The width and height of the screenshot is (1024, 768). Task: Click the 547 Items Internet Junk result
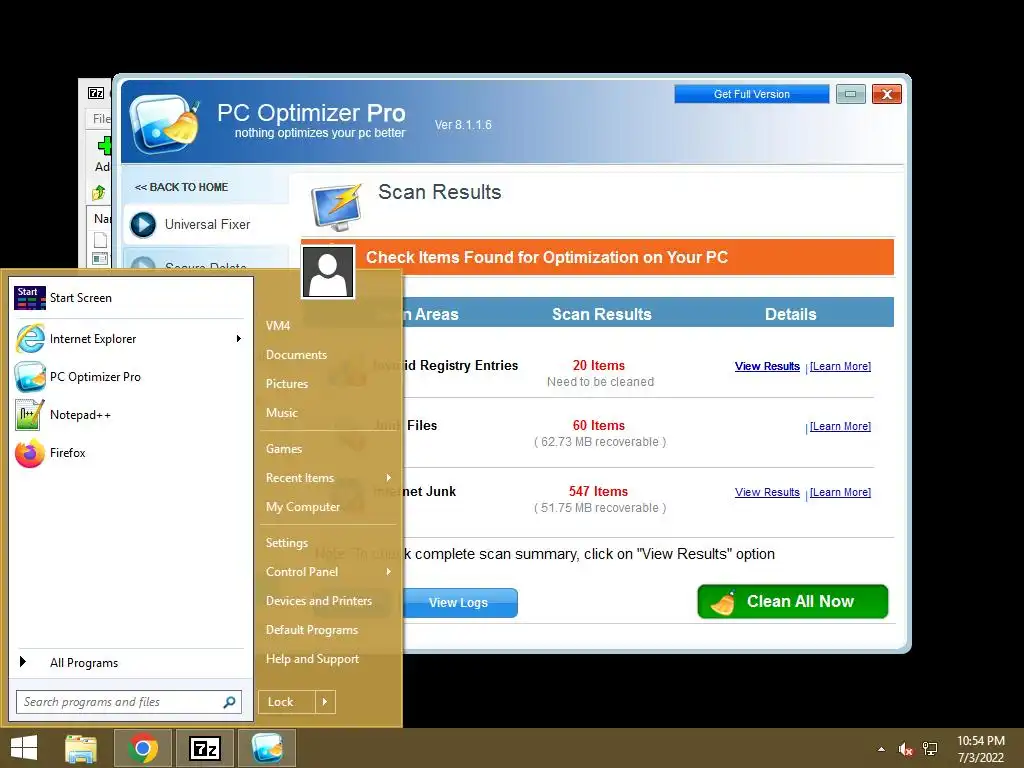[x=598, y=492]
